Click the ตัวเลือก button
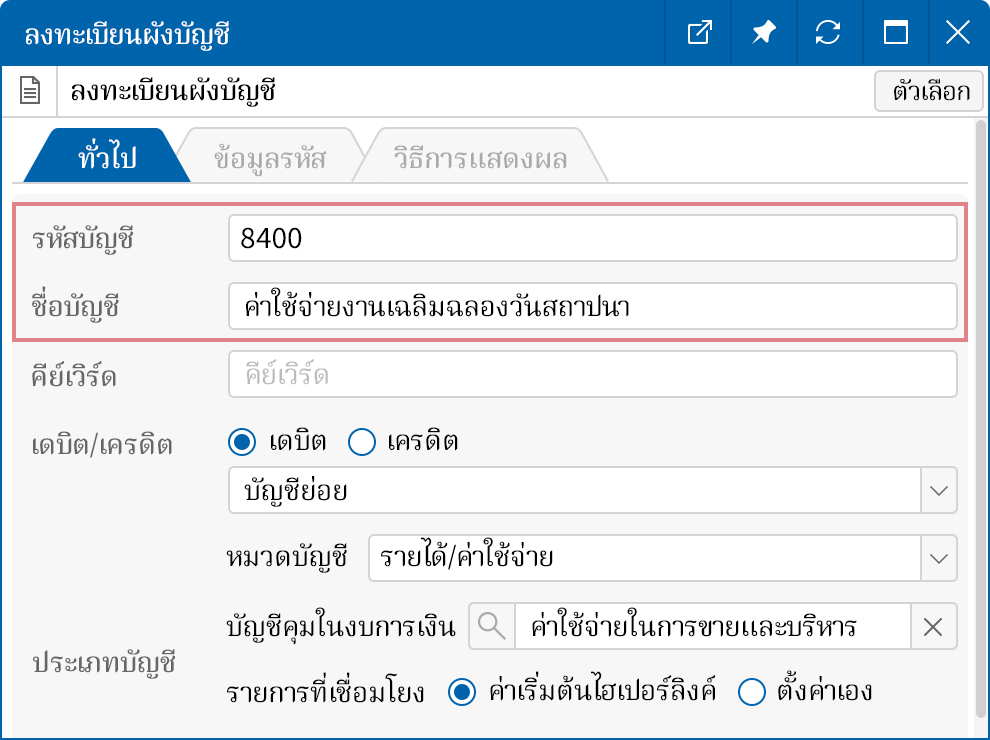990x740 pixels. click(925, 92)
